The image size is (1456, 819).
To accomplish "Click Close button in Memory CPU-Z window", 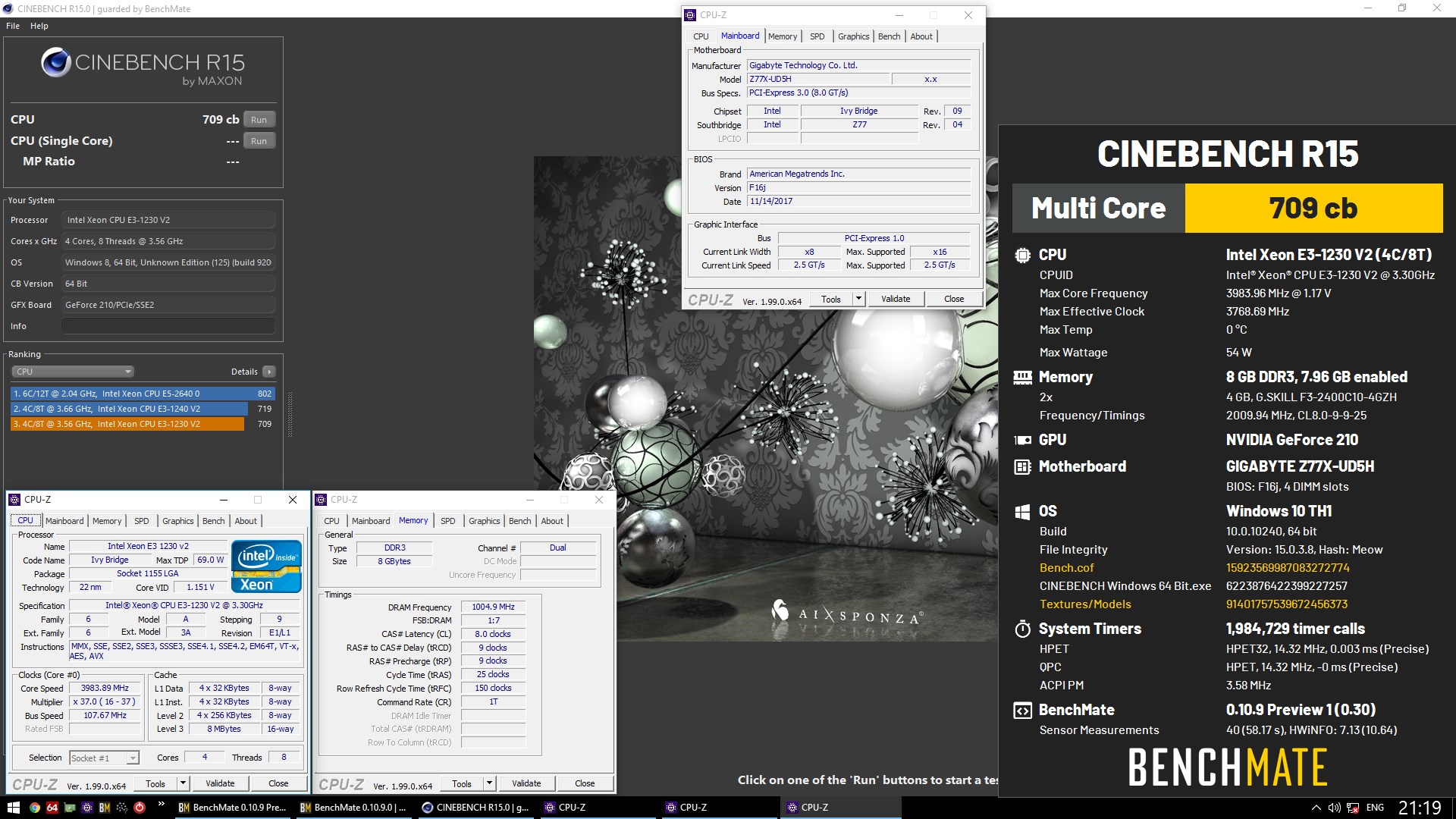I will click(585, 784).
